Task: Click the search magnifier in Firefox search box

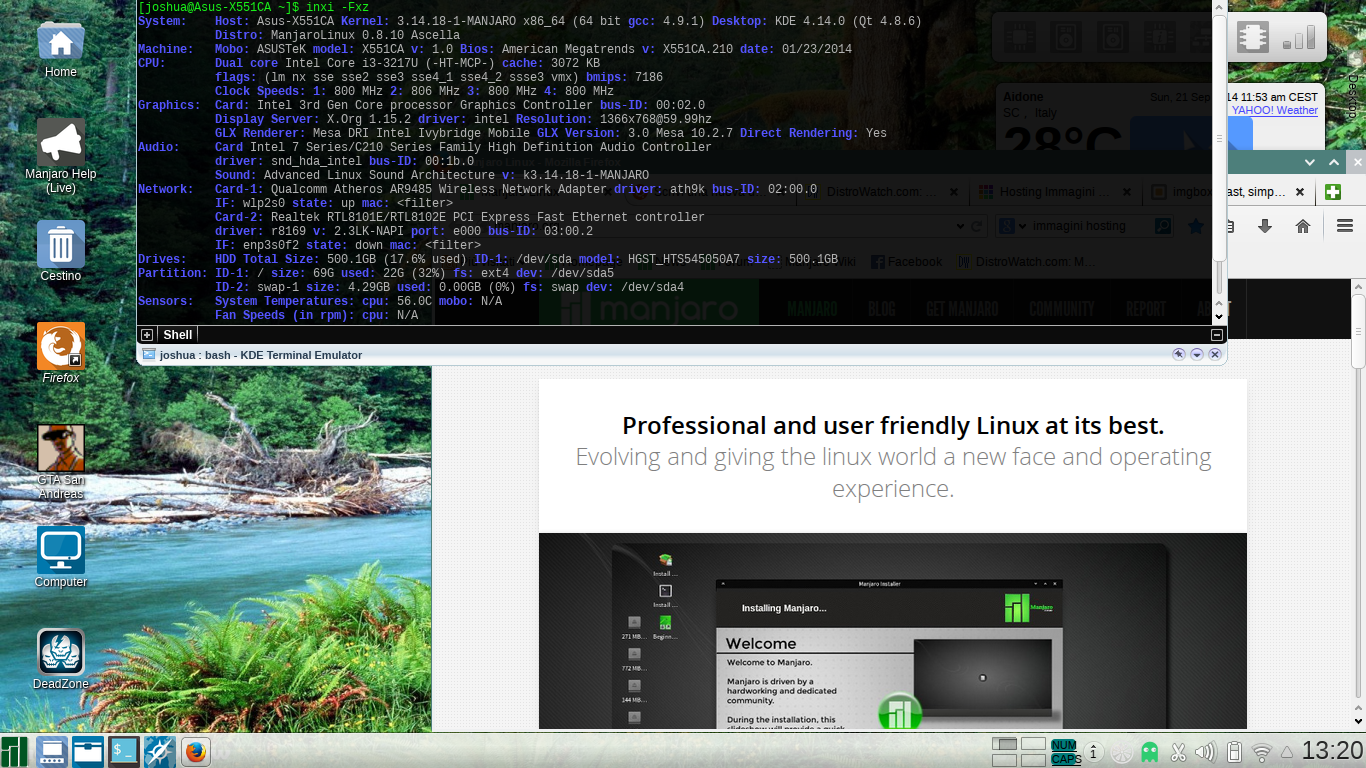Action: click(x=1162, y=226)
